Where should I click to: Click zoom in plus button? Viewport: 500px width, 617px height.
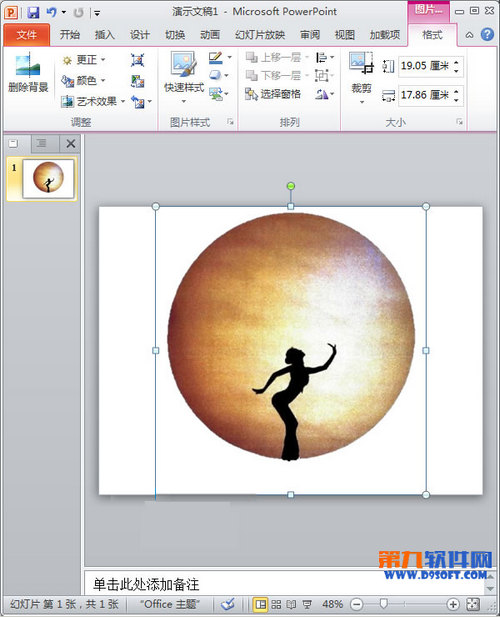(453, 604)
